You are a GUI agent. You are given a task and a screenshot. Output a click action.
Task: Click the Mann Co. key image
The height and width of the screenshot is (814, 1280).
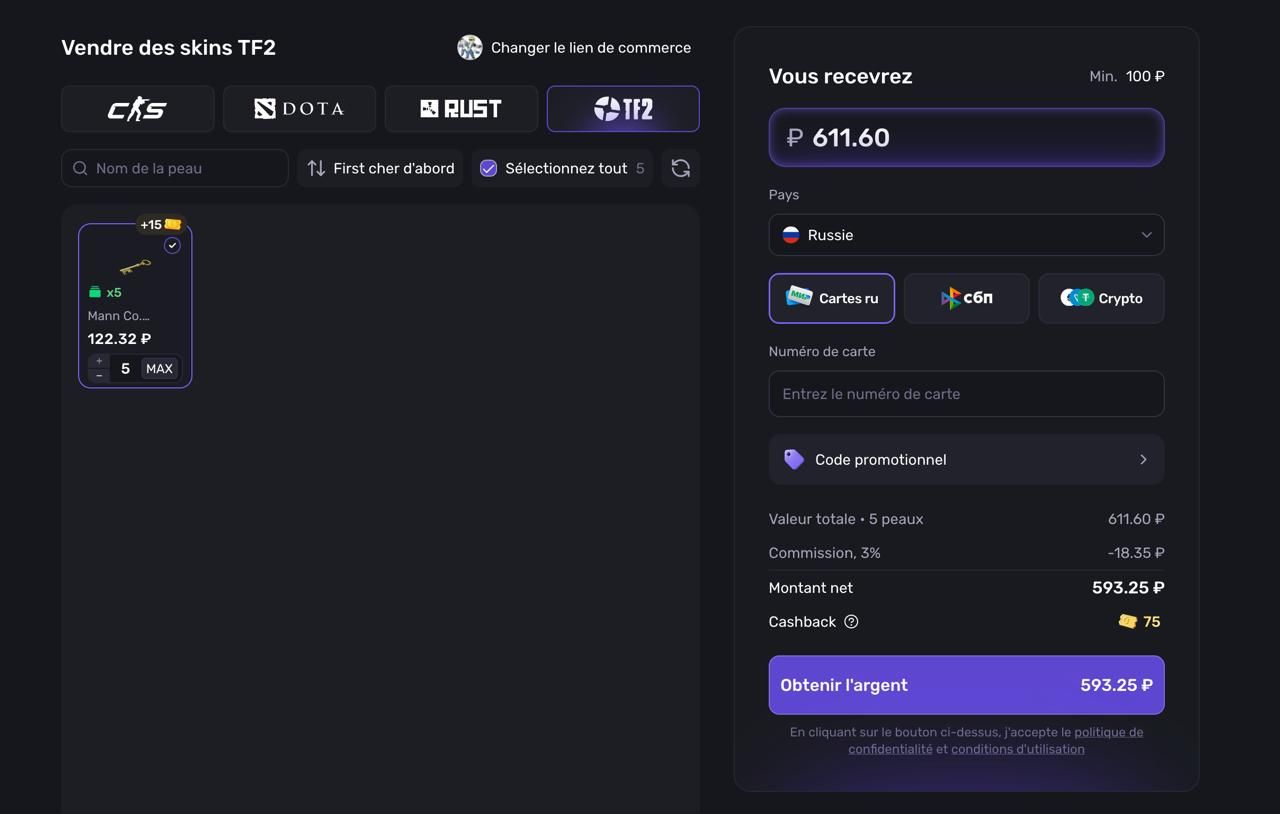tap(135, 267)
